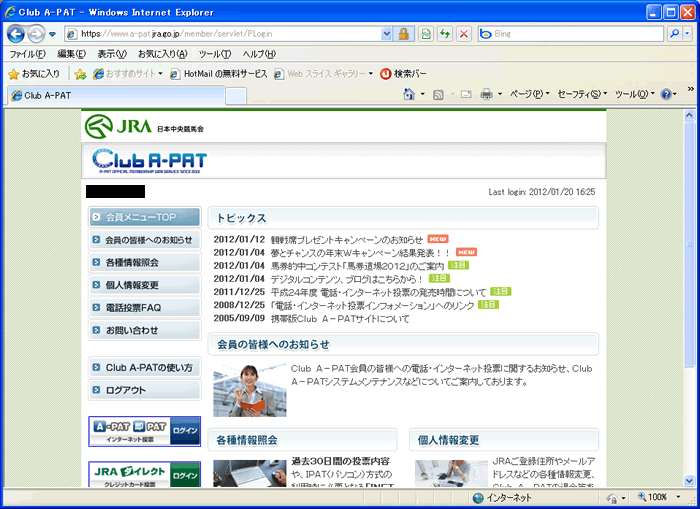Image resolution: width=700 pixels, height=509 pixels.
Task: Click the RSS feeds icon
Action: tap(438, 95)
